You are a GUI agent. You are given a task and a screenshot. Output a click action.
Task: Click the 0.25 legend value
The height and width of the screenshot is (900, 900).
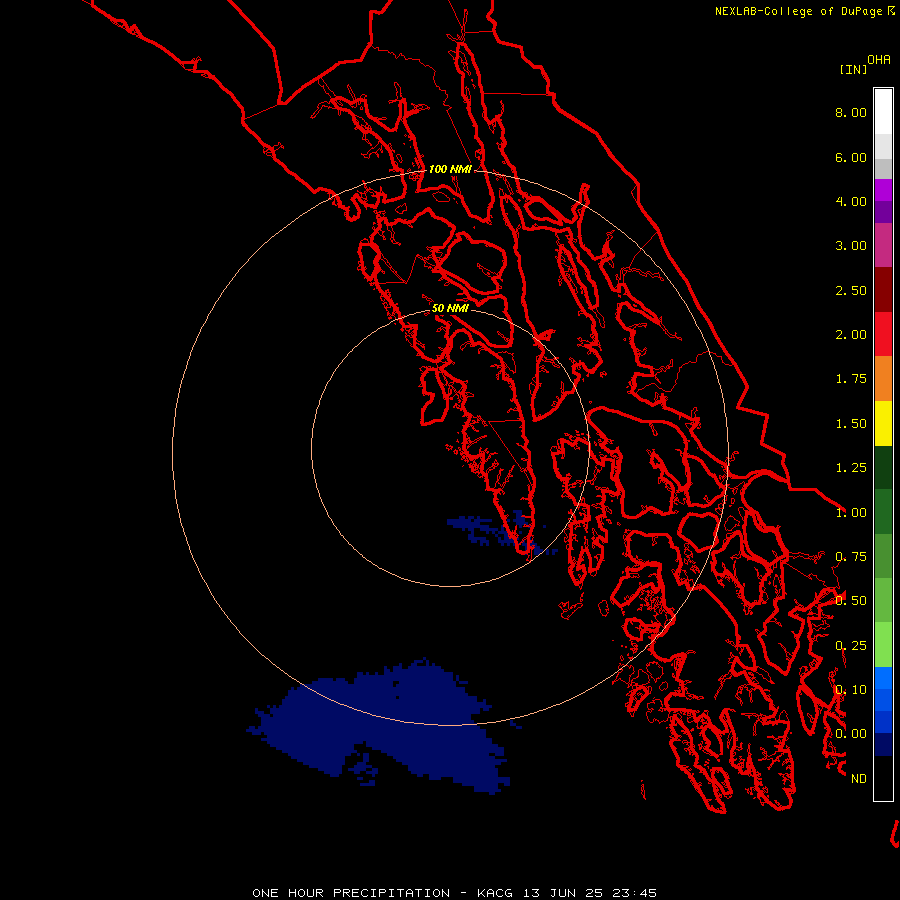[851, 646]
